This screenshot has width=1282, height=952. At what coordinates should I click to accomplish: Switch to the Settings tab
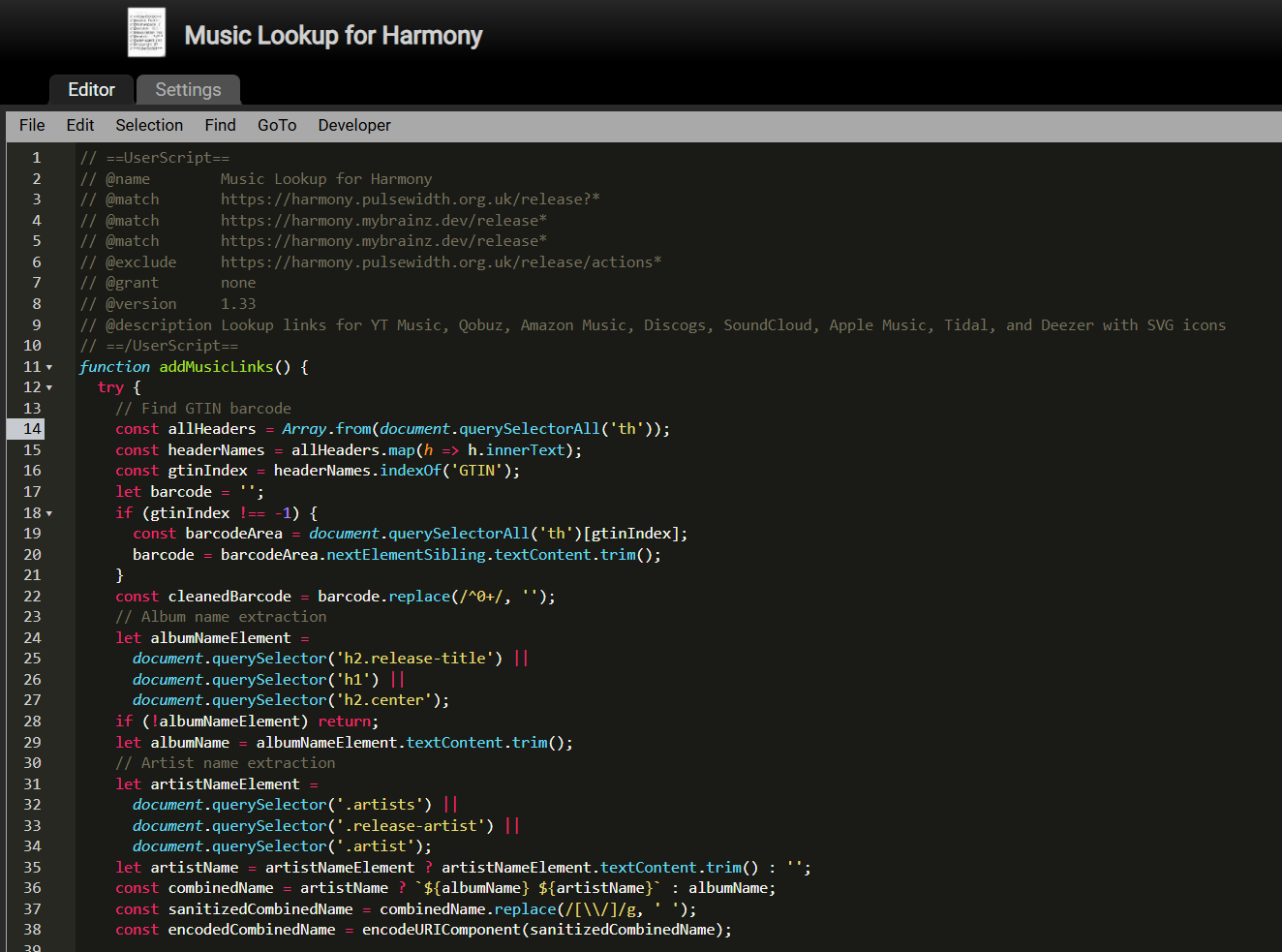point(188,89)
